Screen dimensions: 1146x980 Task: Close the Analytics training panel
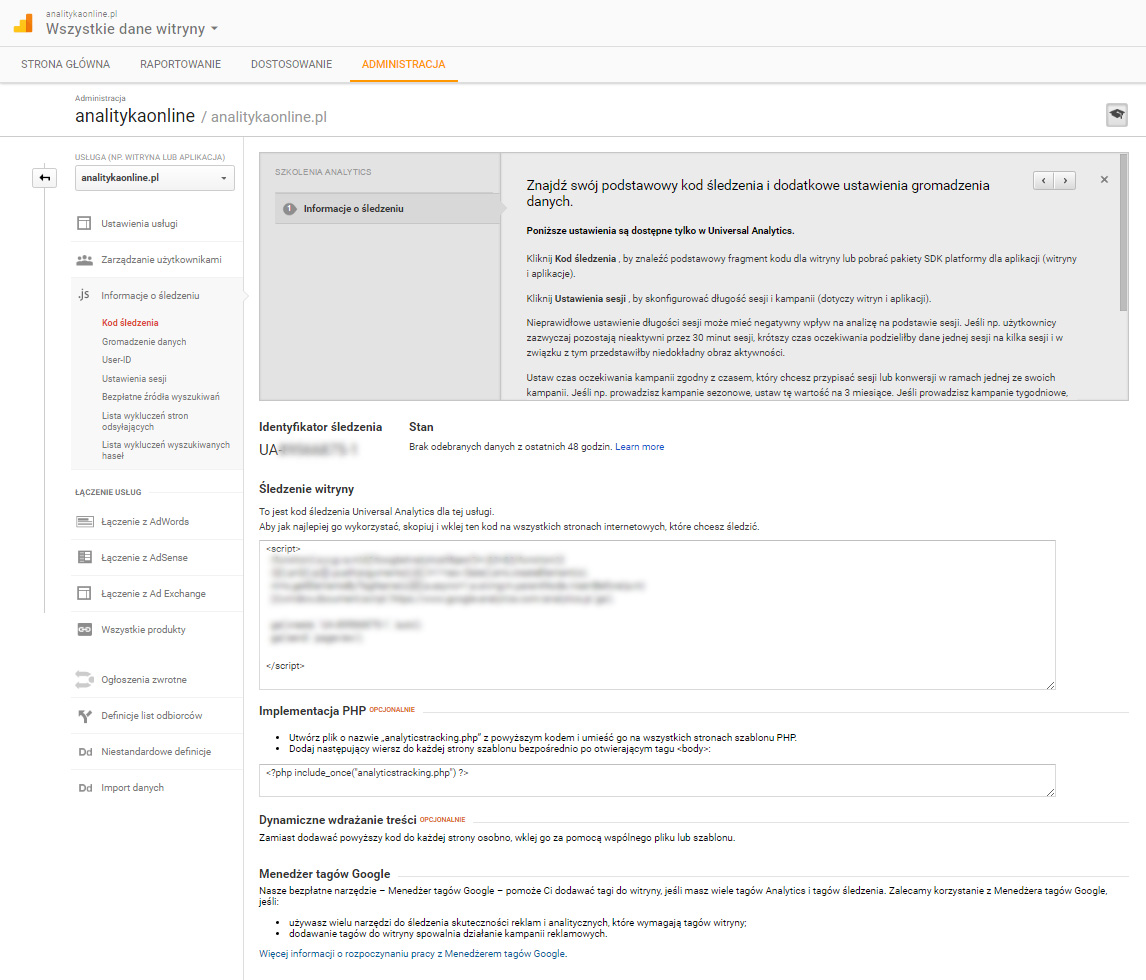1104,180
